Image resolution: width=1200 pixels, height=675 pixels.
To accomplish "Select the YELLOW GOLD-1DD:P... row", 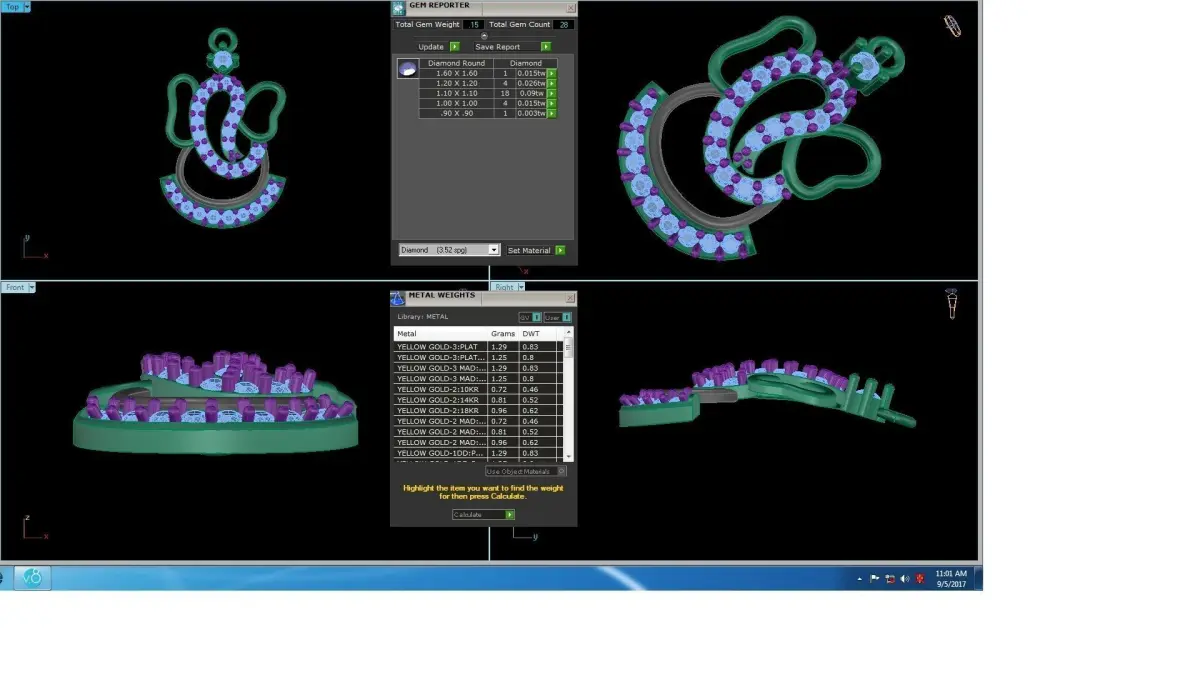I will pos(478,453).
